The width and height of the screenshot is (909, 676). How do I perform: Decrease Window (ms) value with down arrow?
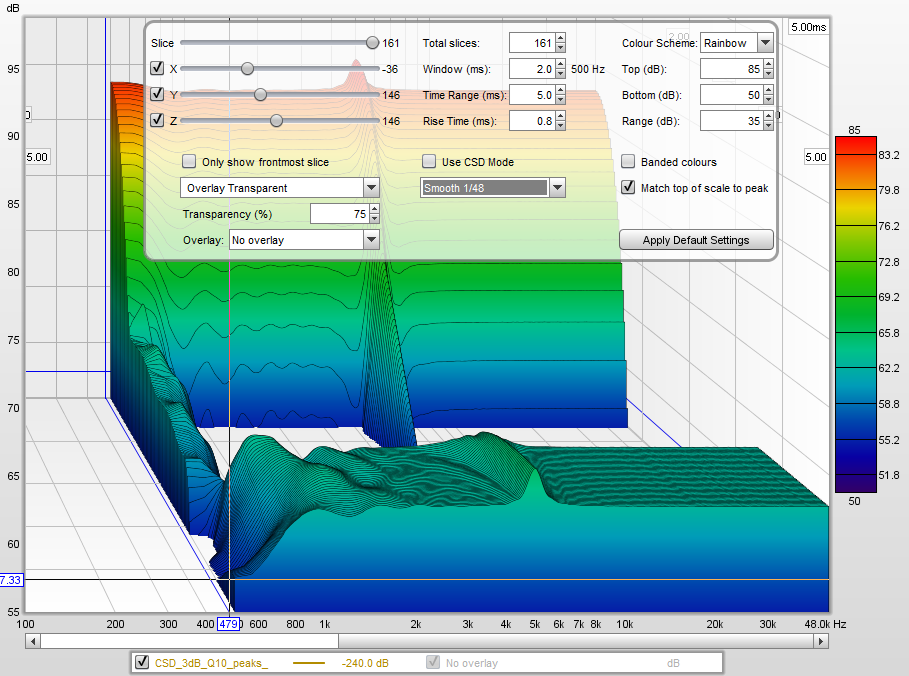[560, 74]
